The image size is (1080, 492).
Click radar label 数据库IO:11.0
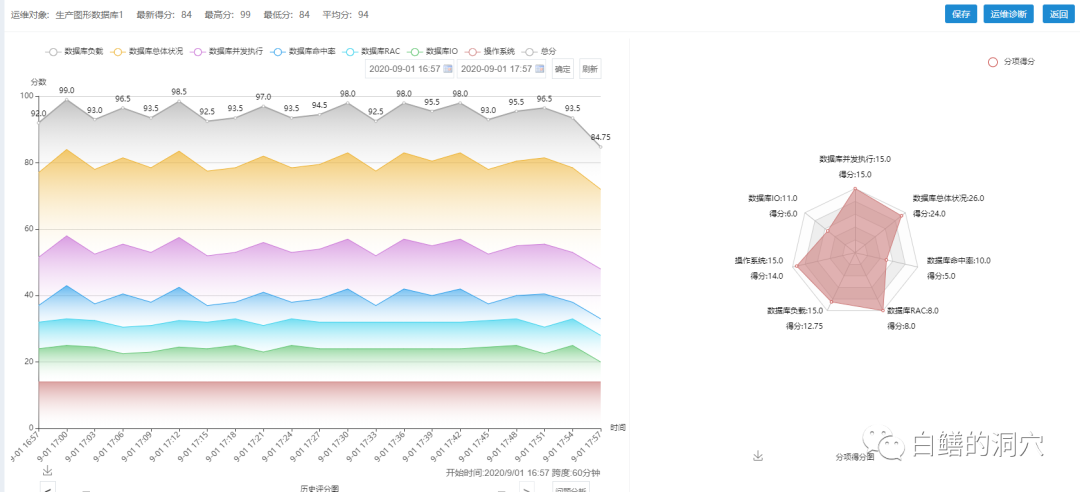pyautogui.click(x=773, y=198)
